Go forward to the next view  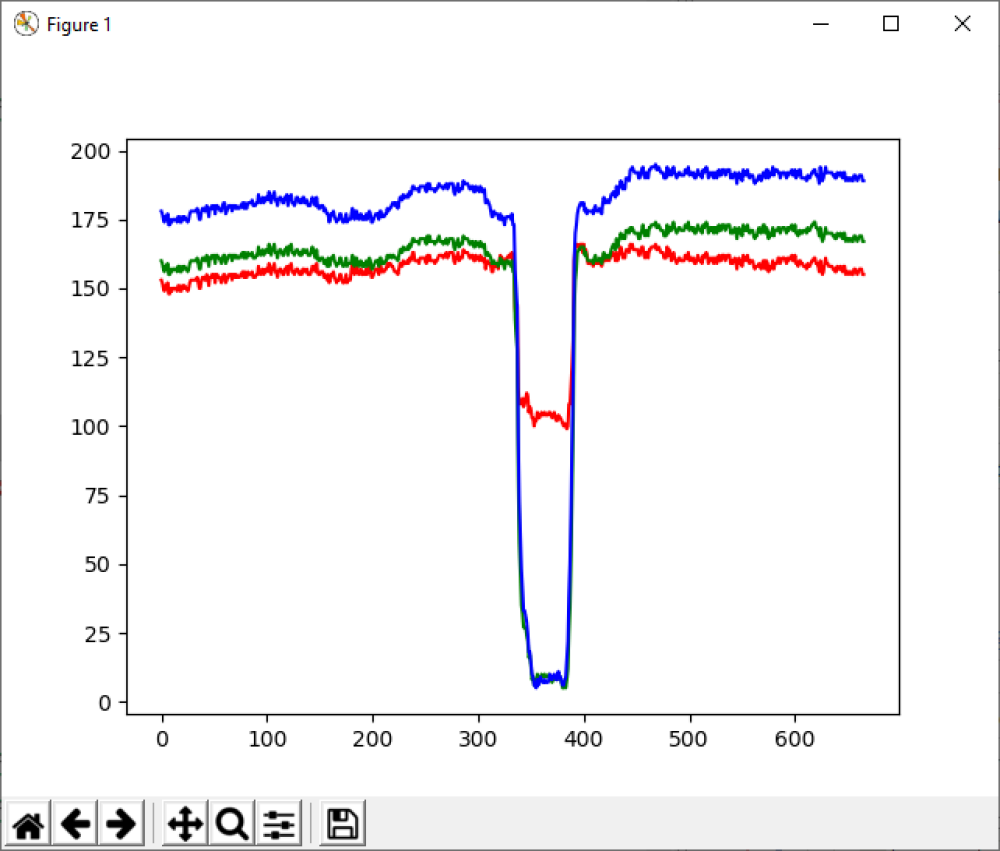[121, 824]
